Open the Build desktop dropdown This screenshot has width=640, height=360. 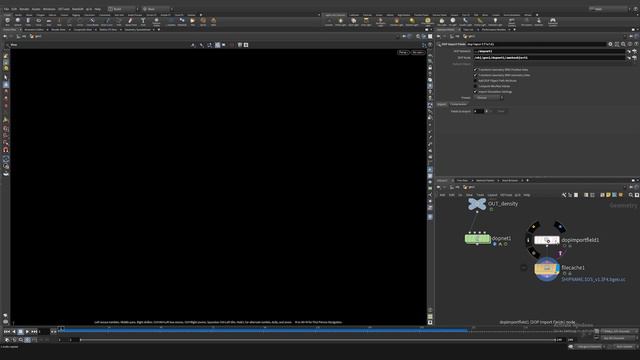coord(122,9)
